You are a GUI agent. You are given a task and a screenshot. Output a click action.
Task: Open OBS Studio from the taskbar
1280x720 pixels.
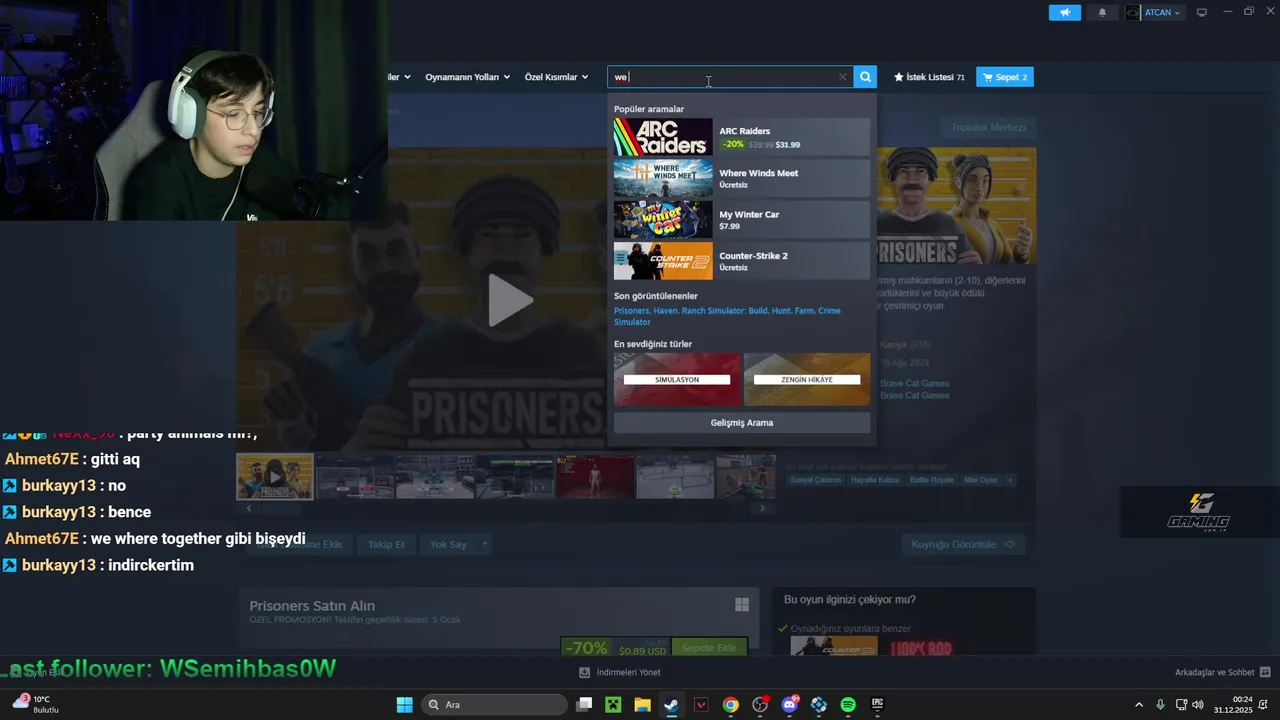click(760, 705)
